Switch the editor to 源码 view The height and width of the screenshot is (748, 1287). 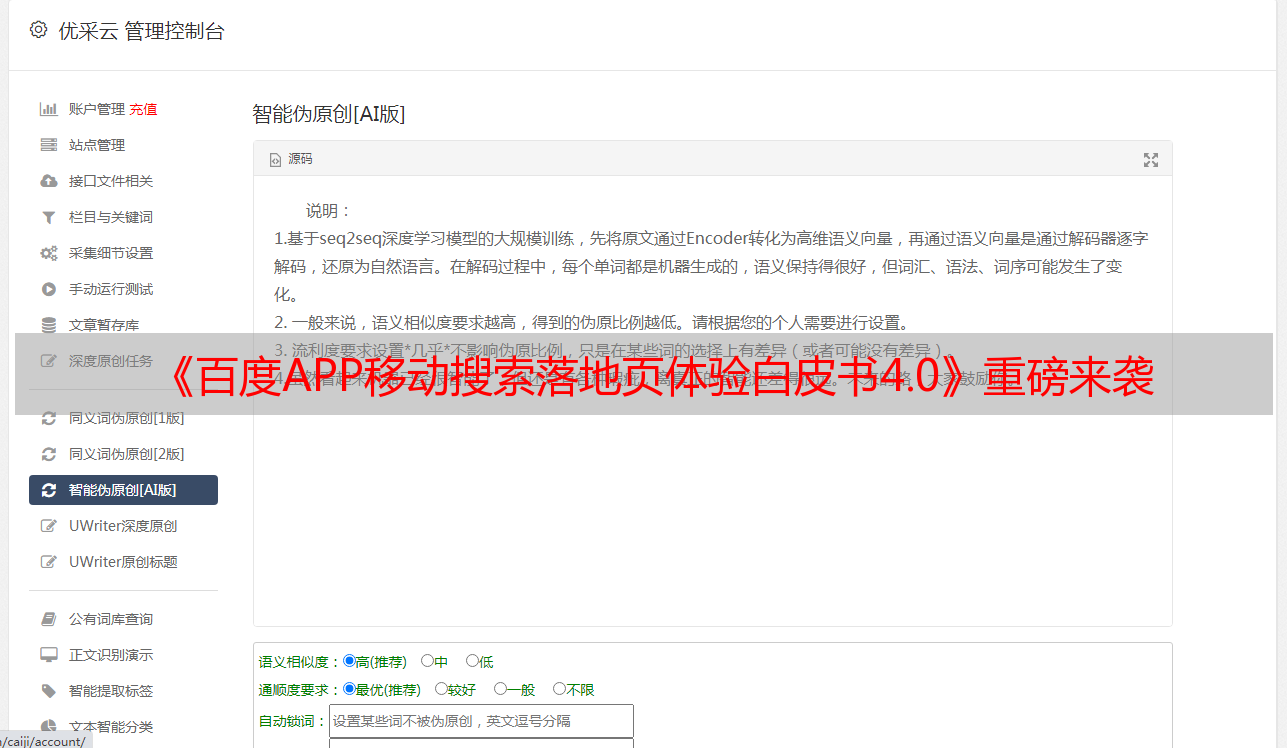coord(291,159)
